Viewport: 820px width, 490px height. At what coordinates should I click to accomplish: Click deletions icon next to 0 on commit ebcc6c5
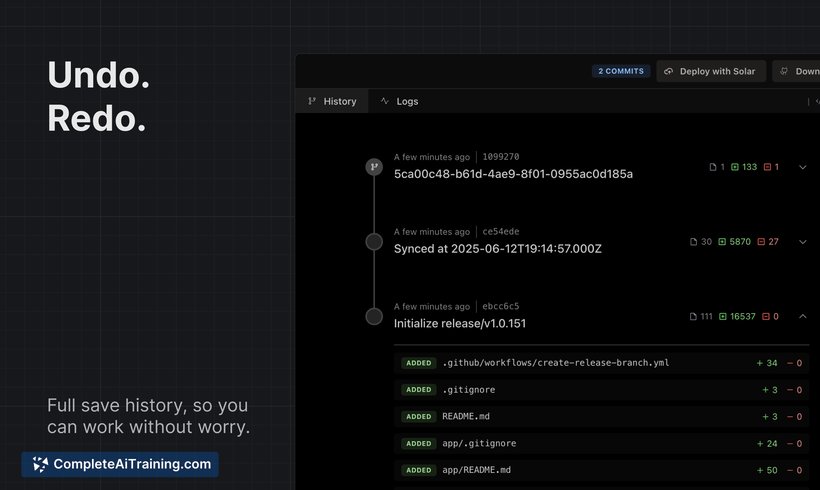pos(766,316)
